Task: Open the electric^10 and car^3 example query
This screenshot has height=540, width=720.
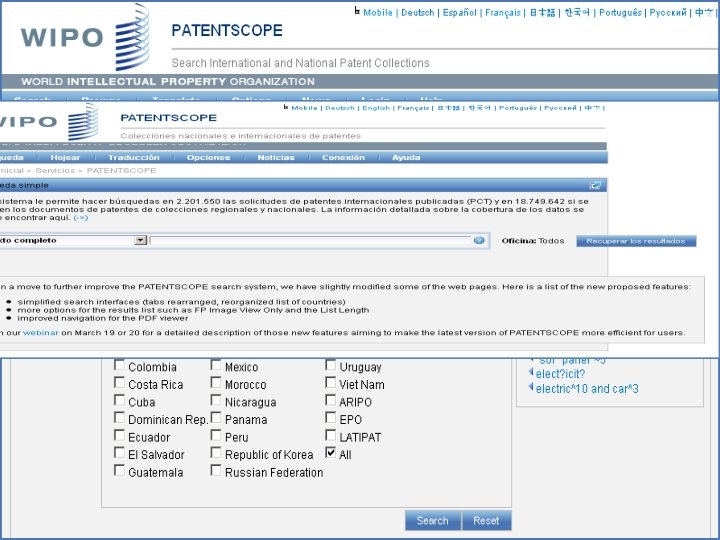Action: (x=587, y=389)
